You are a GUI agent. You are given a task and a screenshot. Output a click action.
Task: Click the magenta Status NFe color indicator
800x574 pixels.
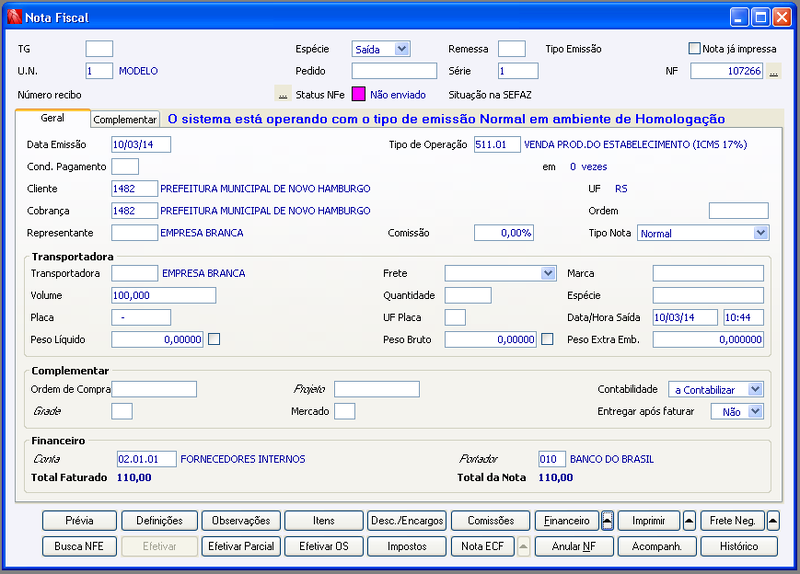tap(359, 94)
